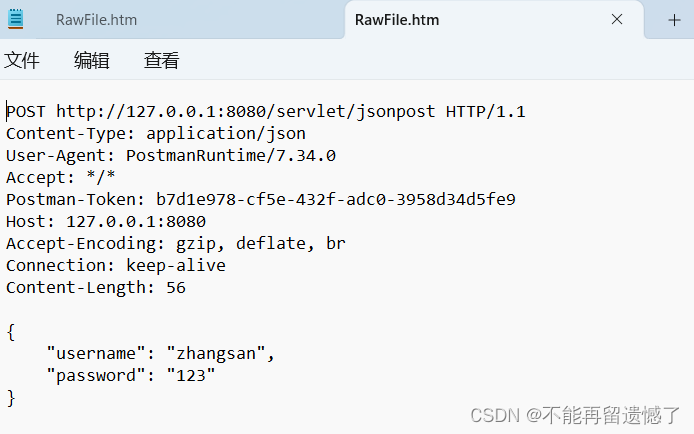Click the Postman-Token header value
This screenshot has height=434, width=694.
click(x=336, y=200)
